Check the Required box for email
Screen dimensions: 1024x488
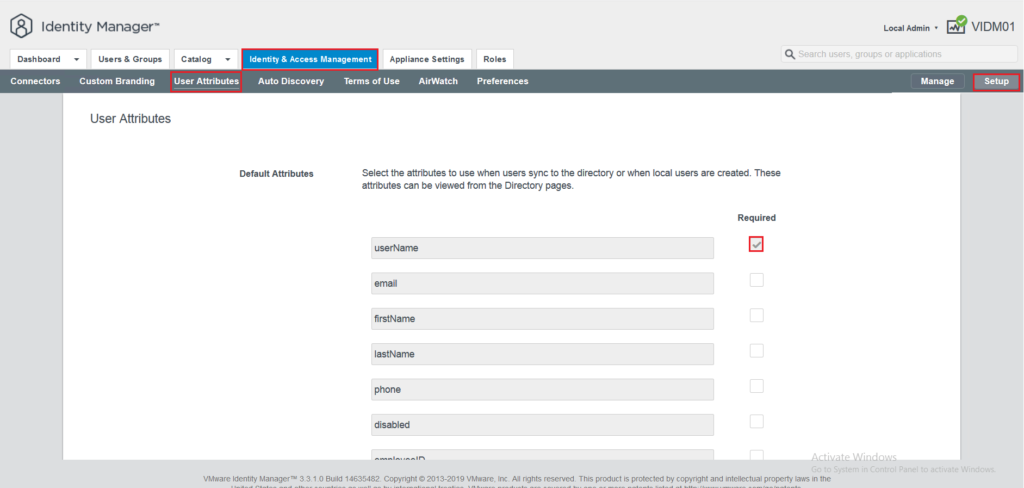tap(756, 280)
